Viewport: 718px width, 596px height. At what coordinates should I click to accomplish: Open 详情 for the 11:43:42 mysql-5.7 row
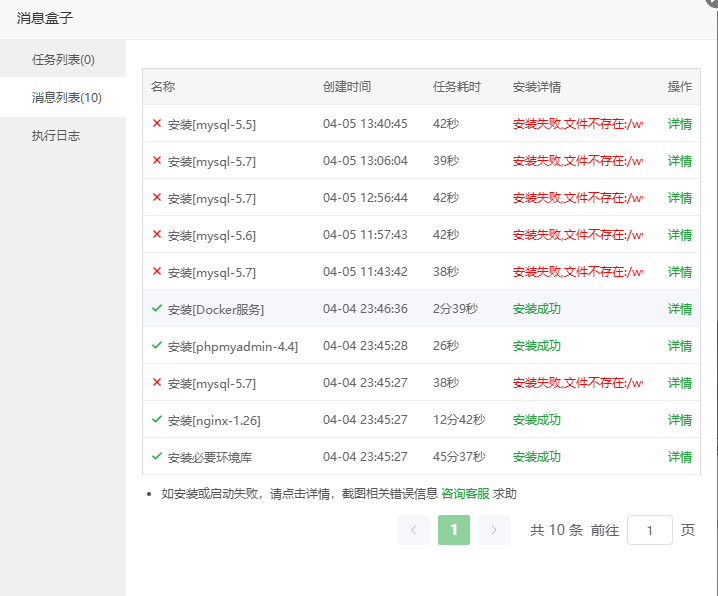pyautogui.click(x=680, y=272)
